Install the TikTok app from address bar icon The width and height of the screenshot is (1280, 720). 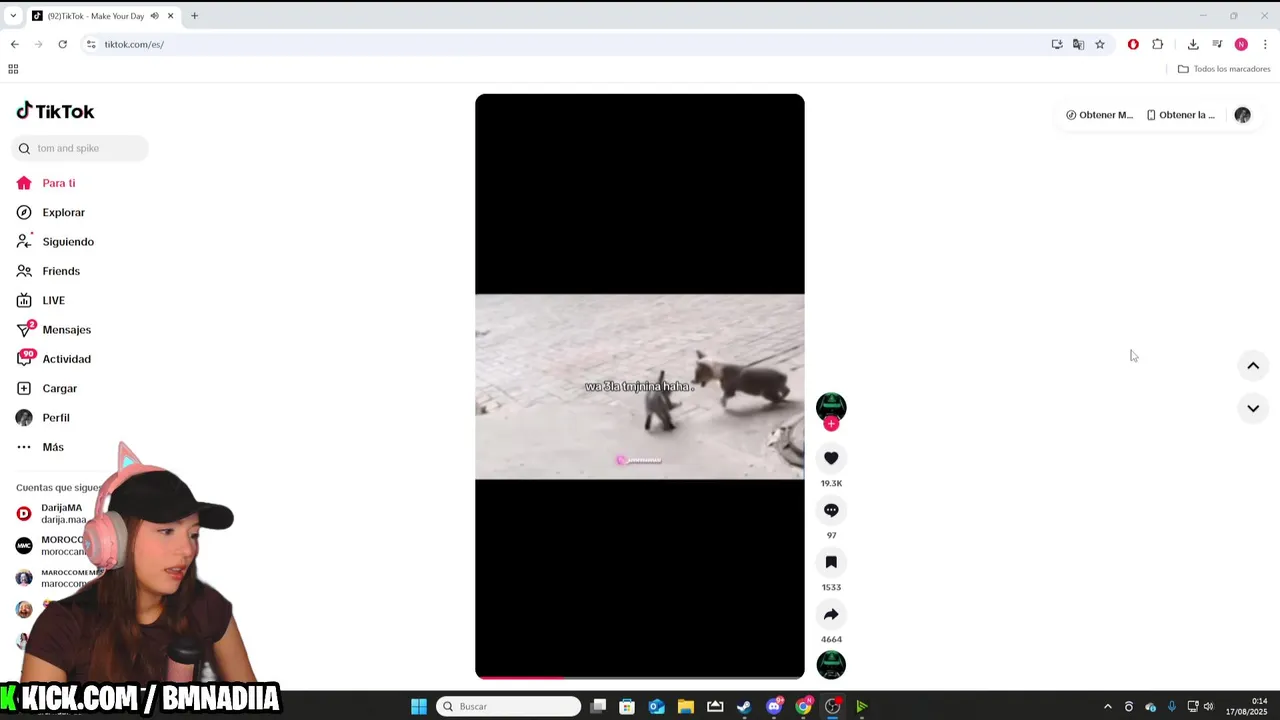pyautogui.click(x=1057, y=44)
